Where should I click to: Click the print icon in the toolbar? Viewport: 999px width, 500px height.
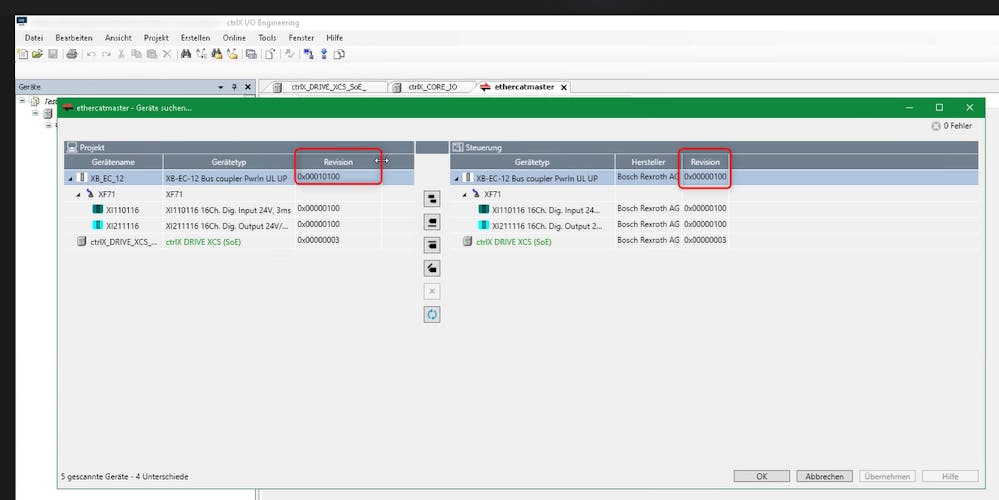tap(72, 54)
